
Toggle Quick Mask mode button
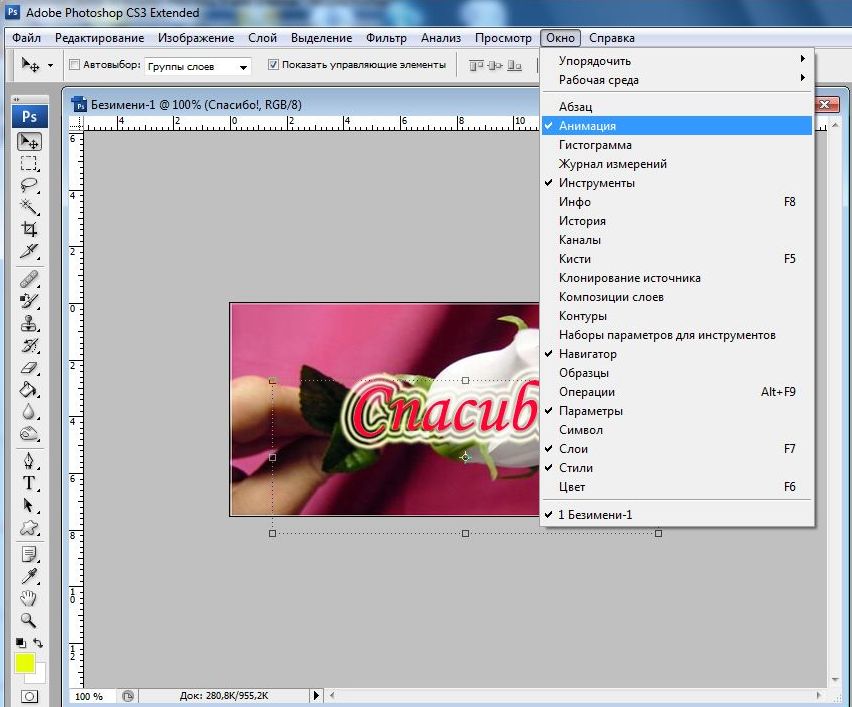pyautogui.click(x=29, y=696)
